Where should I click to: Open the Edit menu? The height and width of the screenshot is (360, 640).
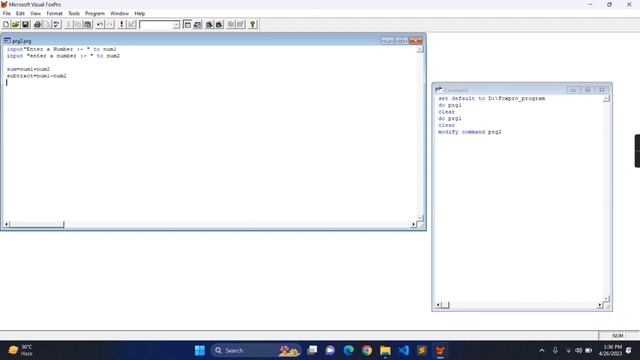click(20, 13)
